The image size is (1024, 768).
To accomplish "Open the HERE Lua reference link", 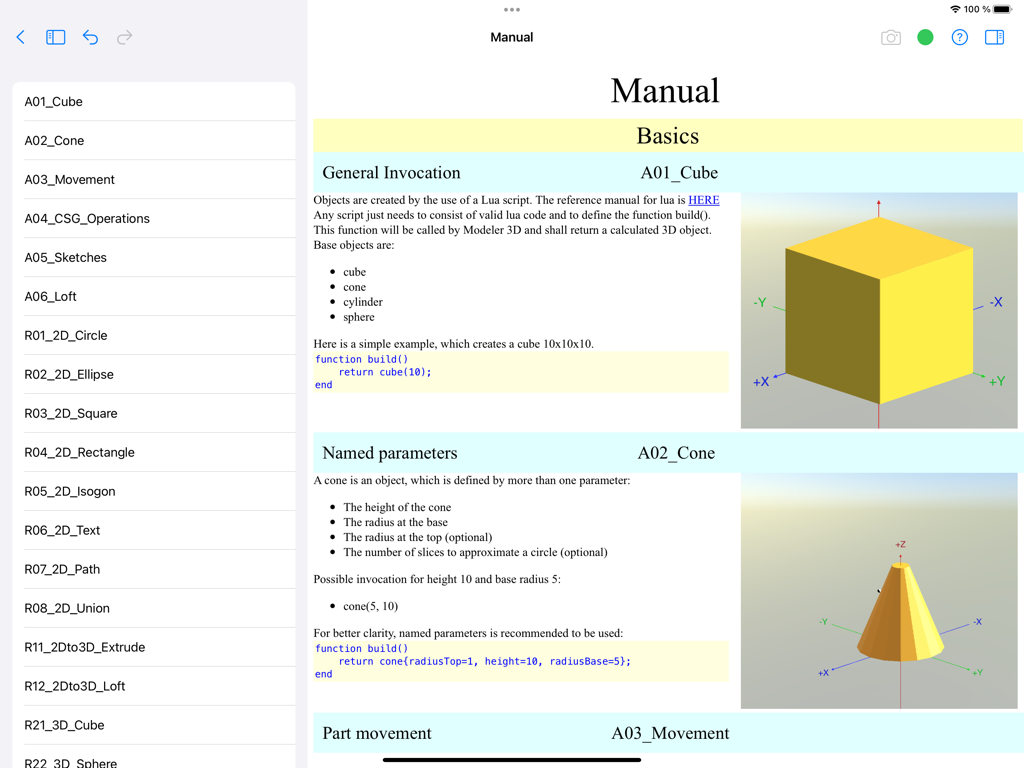I will pos(703,200).
